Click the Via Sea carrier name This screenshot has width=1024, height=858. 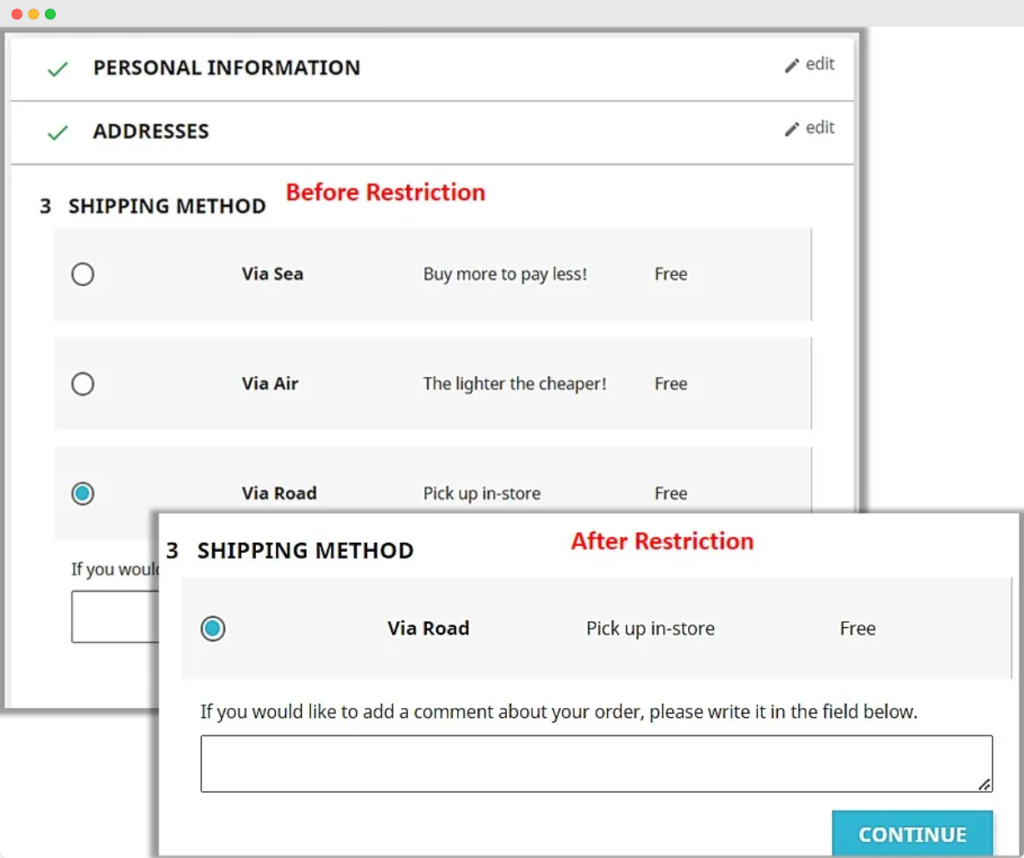coord(272,274)
